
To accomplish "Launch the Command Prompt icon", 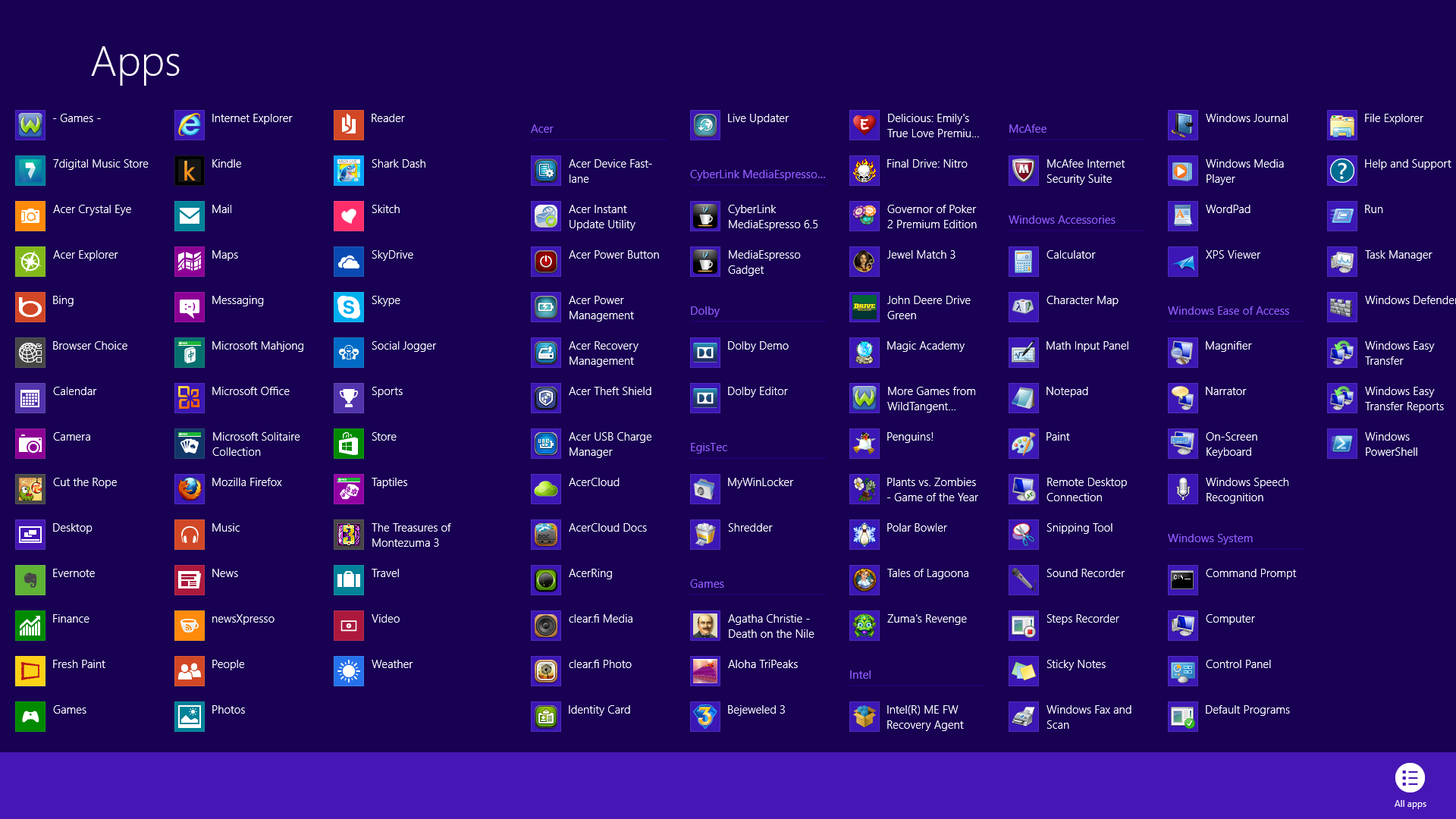I will 1183,580.
